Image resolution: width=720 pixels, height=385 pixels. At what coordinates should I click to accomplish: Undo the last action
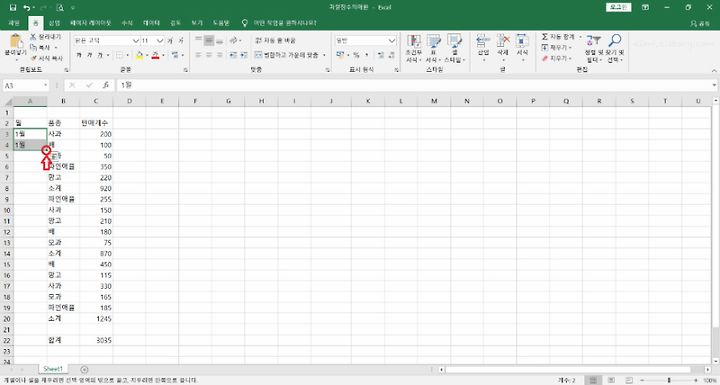[27, 7]
